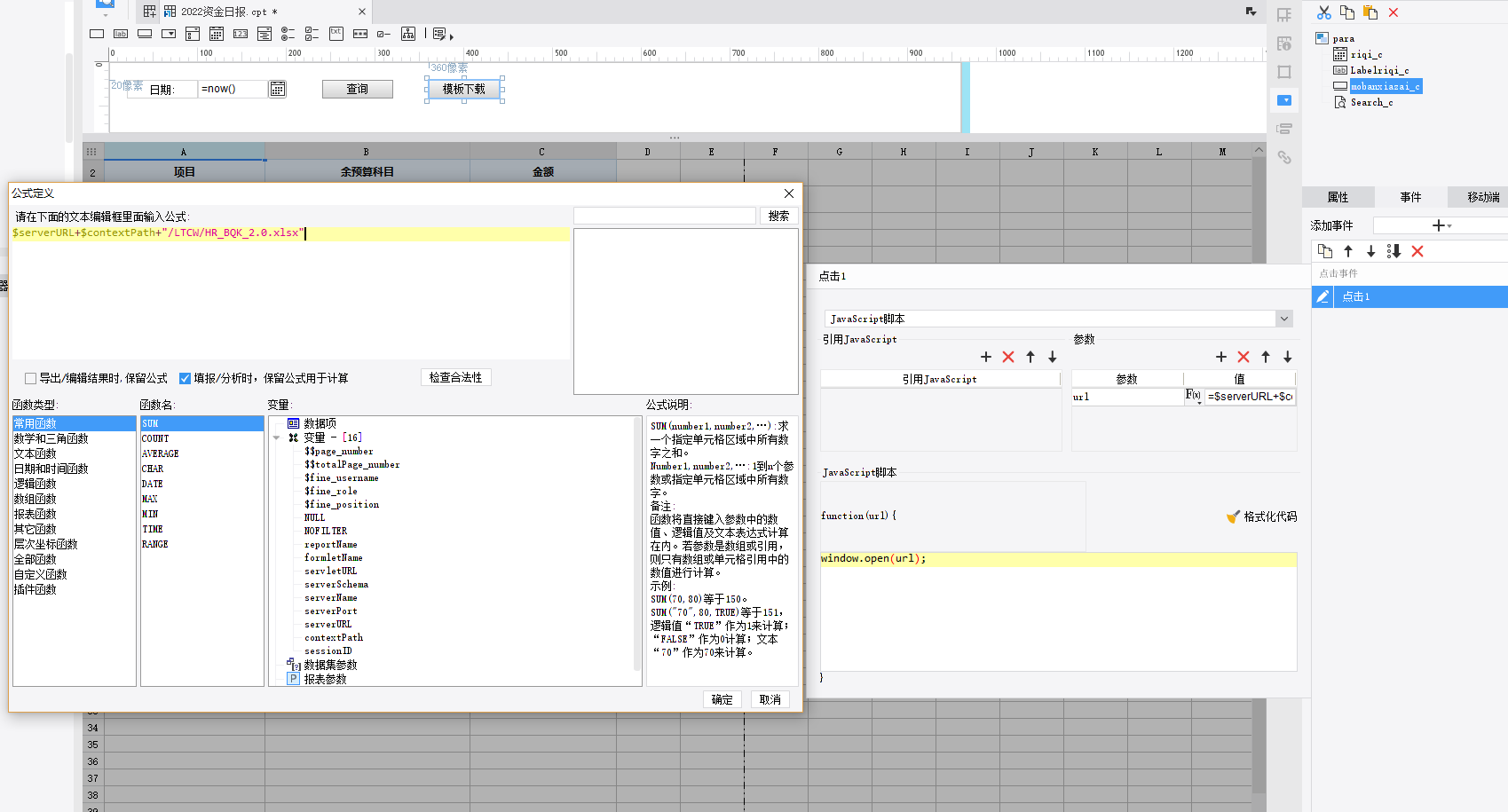The height and width of the screenshot is (812, 1508).
Task: Select Search_c in widget tree
Action: (1371, 102)
